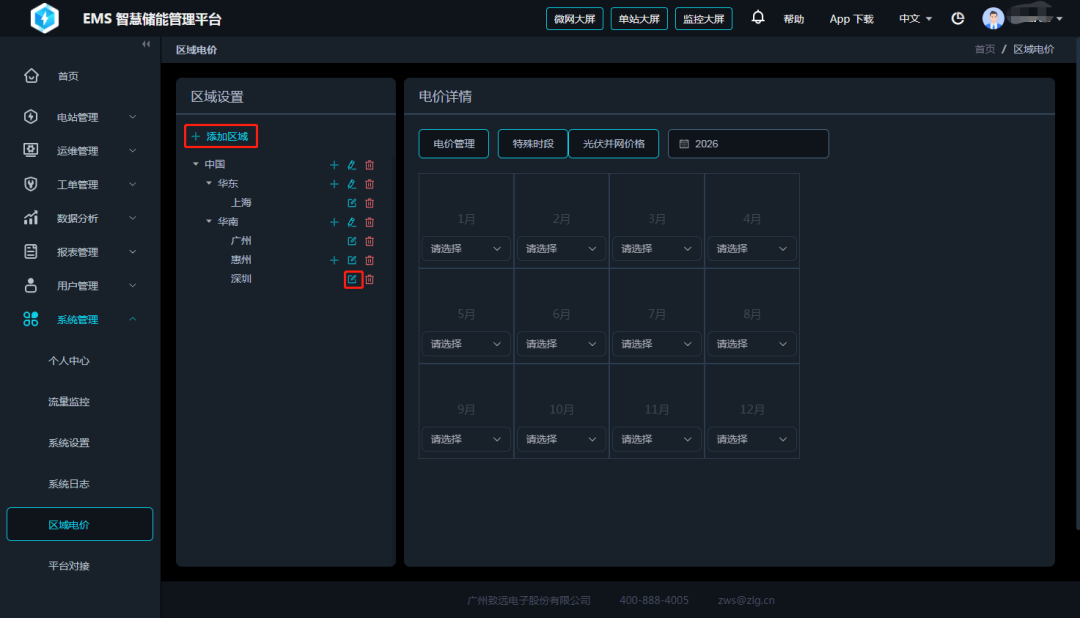Switch to the 特殊时段 tab
Image resolution: width=1080 pixels, height=618 pixels.
tap(532, 144)
